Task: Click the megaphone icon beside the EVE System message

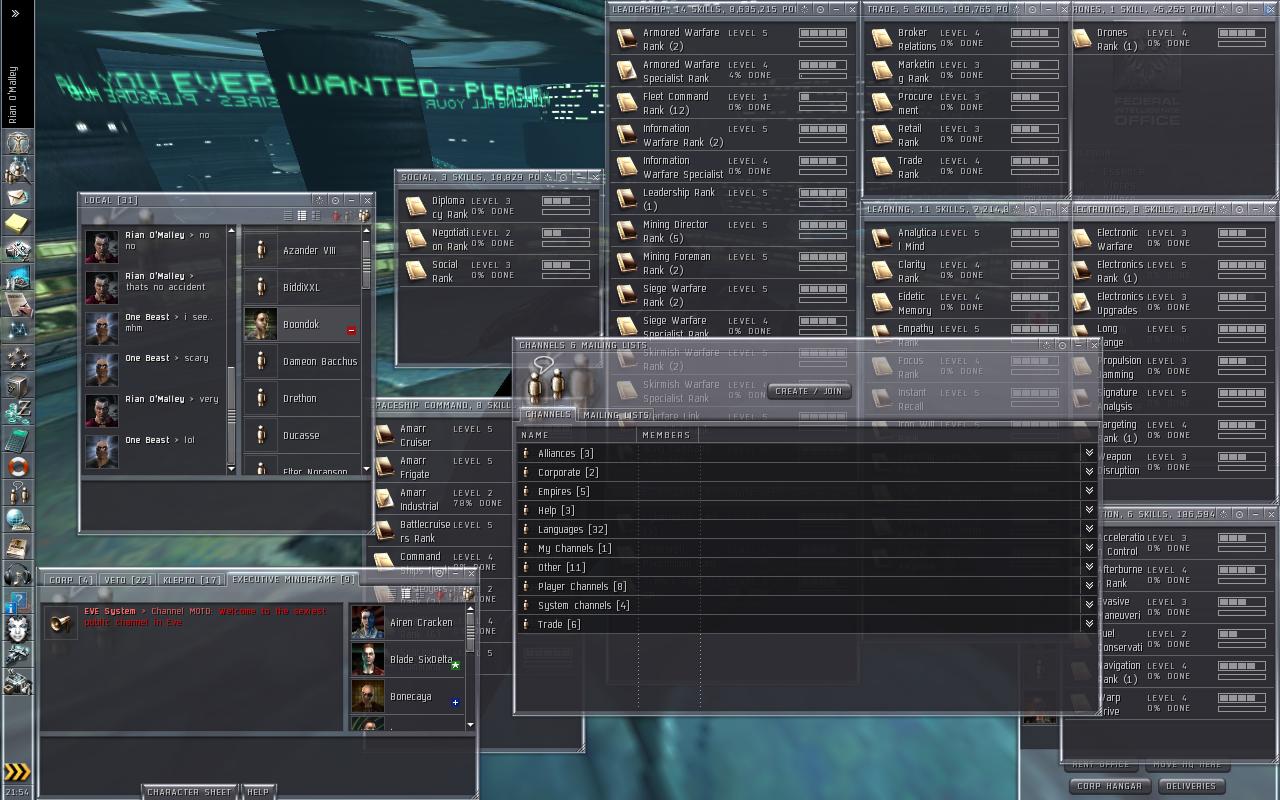Action: click(x=61, y=621)
